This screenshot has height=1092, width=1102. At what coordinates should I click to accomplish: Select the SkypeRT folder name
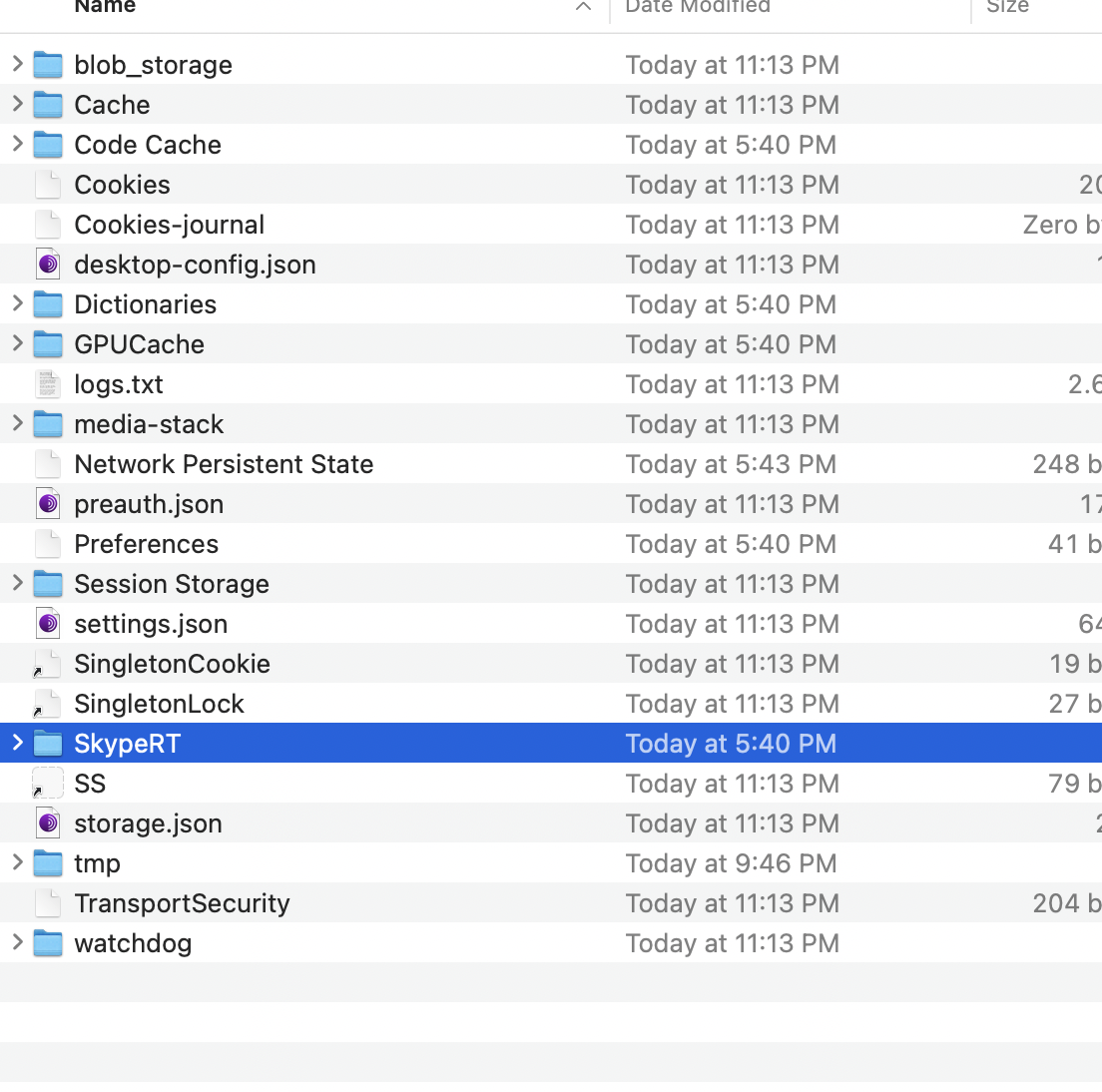click(127, 743)
